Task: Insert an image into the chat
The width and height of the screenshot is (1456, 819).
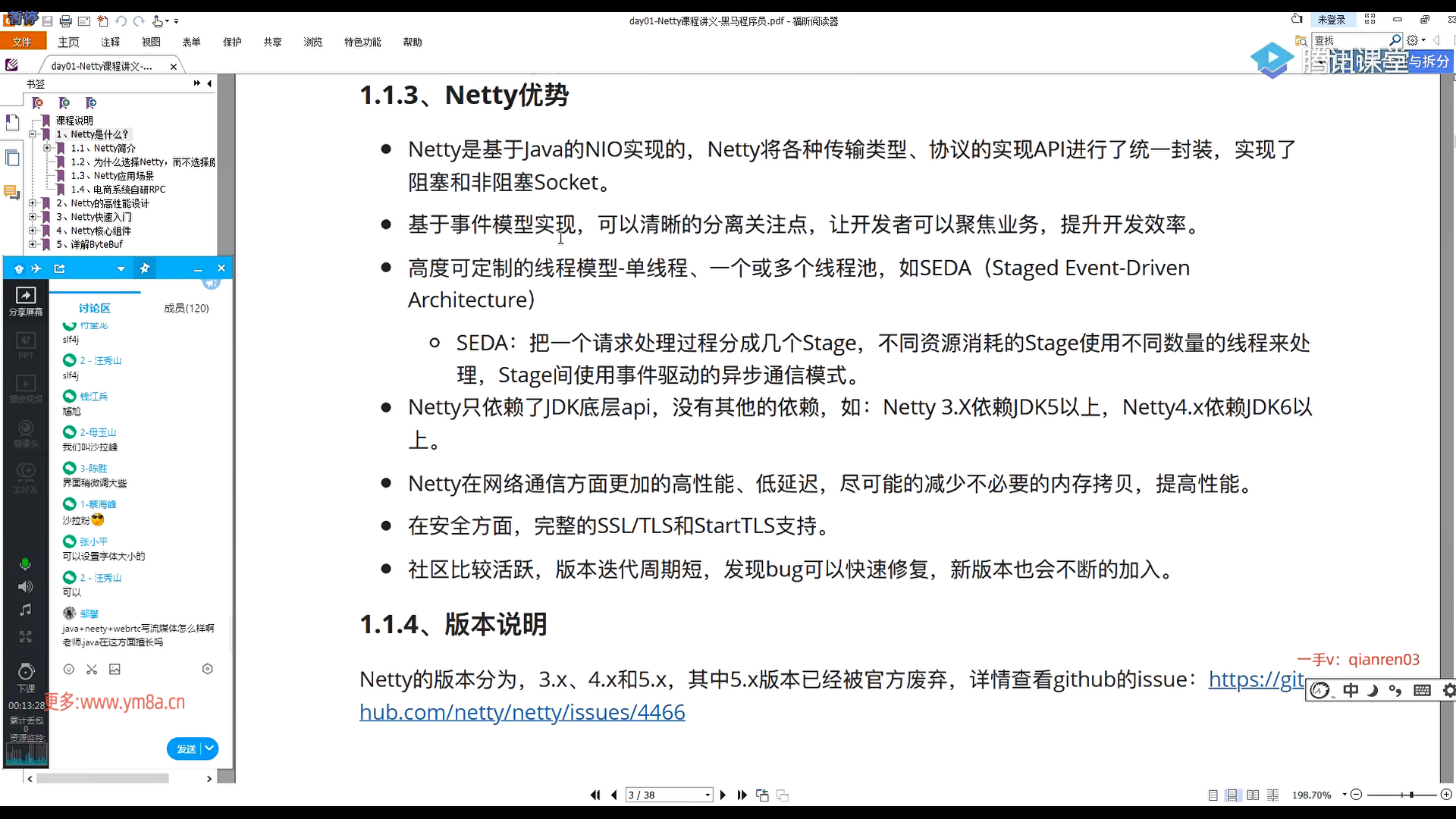Action: click(115, 669)
